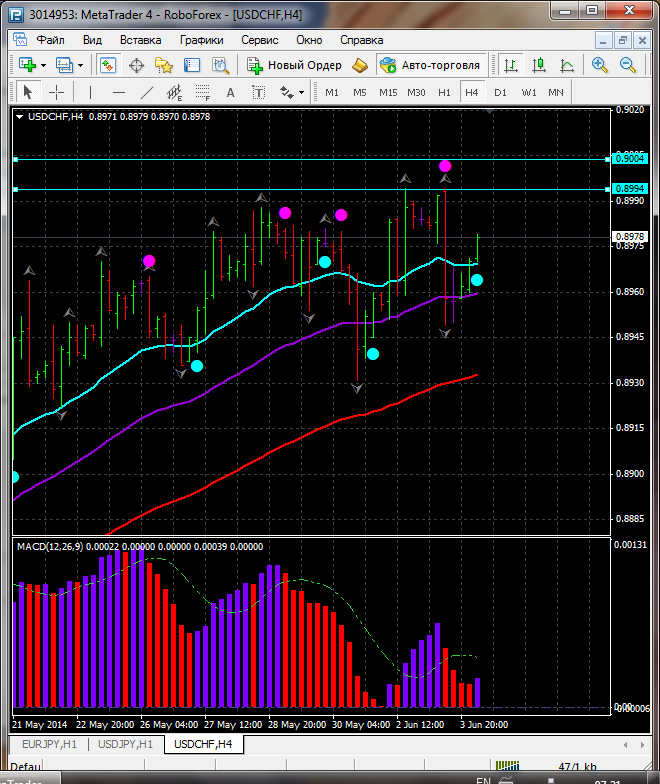Expand the profiles dropdown arrow
Screen dimensions: 660x784
(x=81, y=65)
